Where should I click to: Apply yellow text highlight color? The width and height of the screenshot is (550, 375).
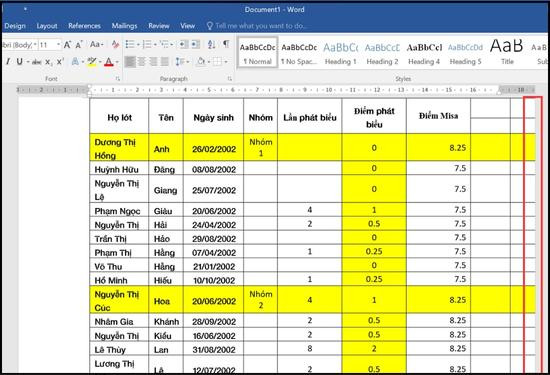pyautogui.click(x=92, y=62)
